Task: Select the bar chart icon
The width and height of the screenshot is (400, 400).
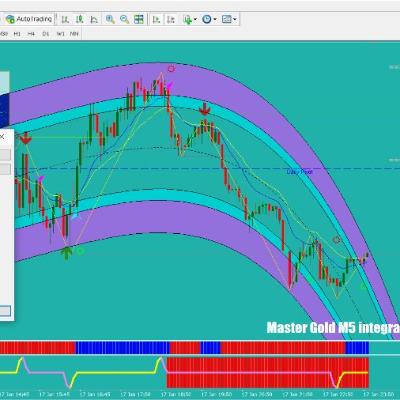Action: click(x=65, y=19)
